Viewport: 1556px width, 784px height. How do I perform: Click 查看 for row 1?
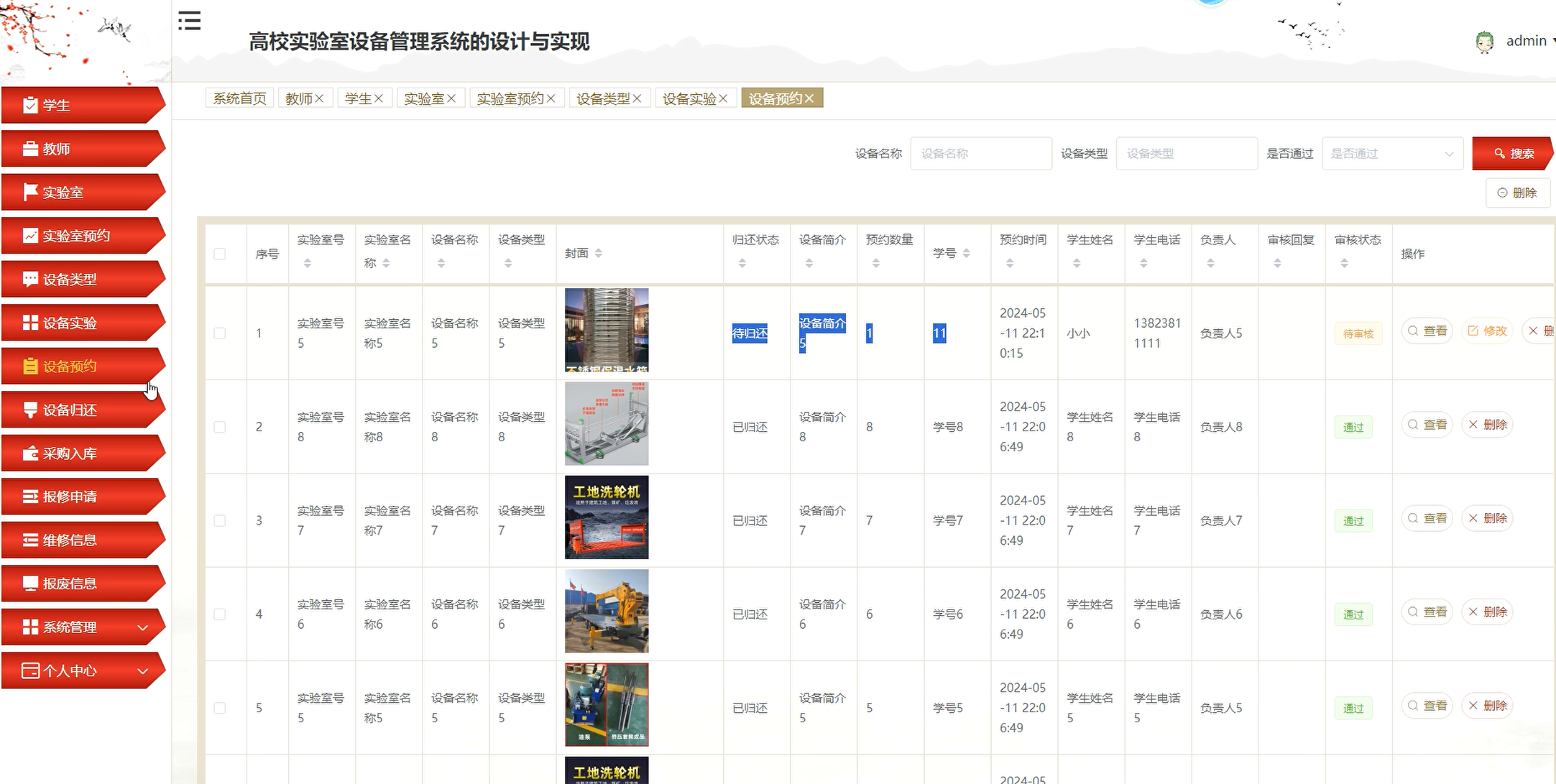(x=1427, y=331)
